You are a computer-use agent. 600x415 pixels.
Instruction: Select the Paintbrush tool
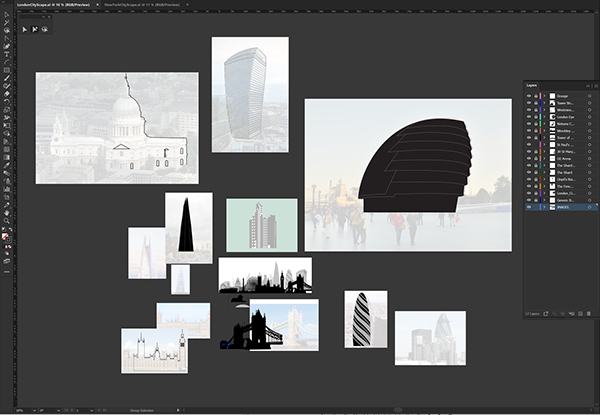7,78
